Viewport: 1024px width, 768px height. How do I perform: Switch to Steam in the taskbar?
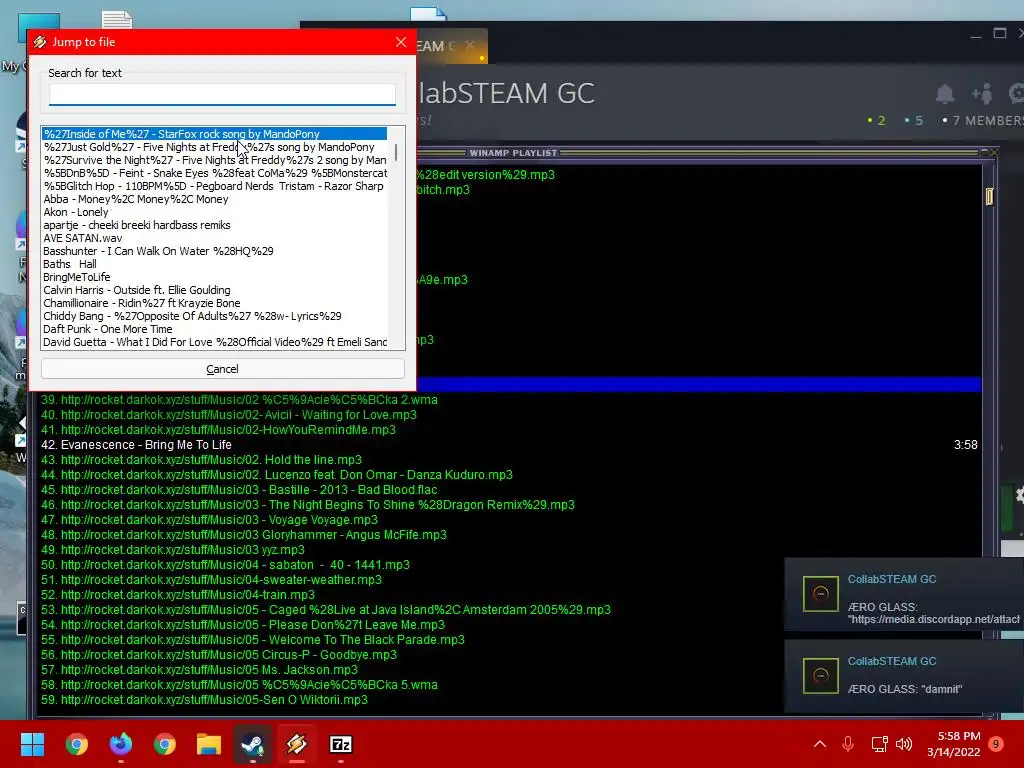point(253,744)
